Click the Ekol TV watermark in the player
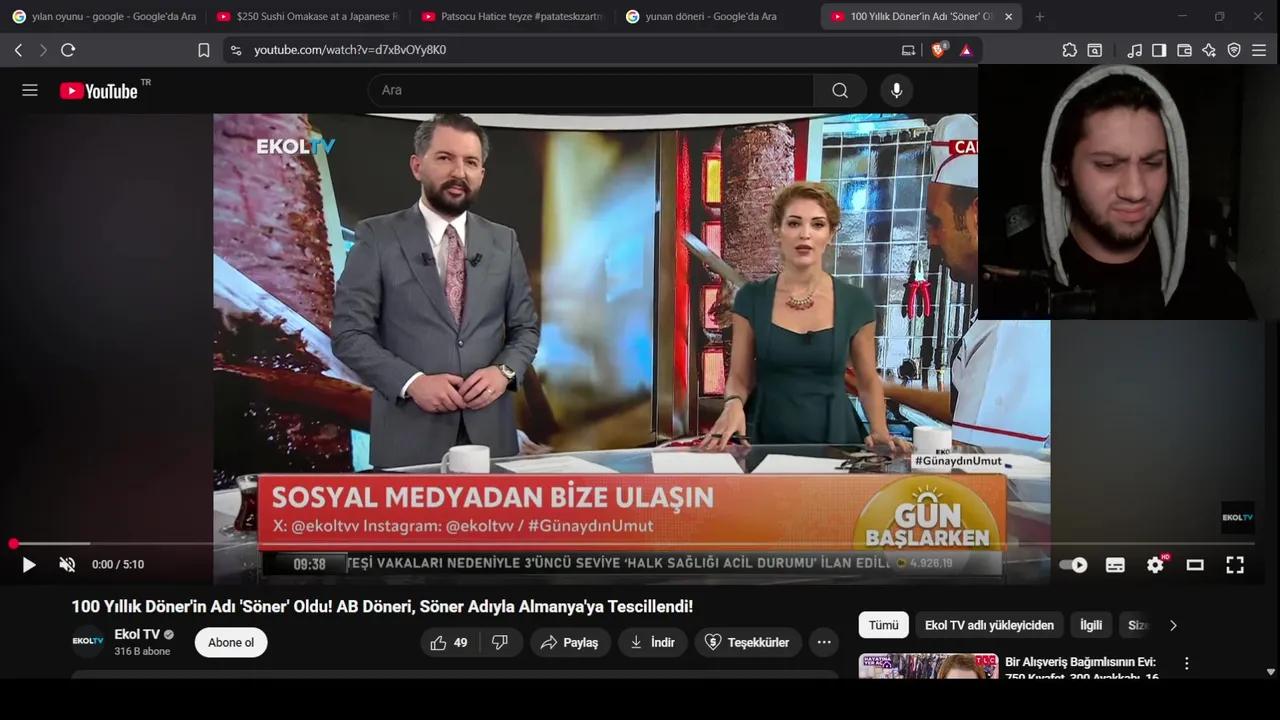The width and height of the screenshot is (1280, 720). click(x=1237, y=517)
